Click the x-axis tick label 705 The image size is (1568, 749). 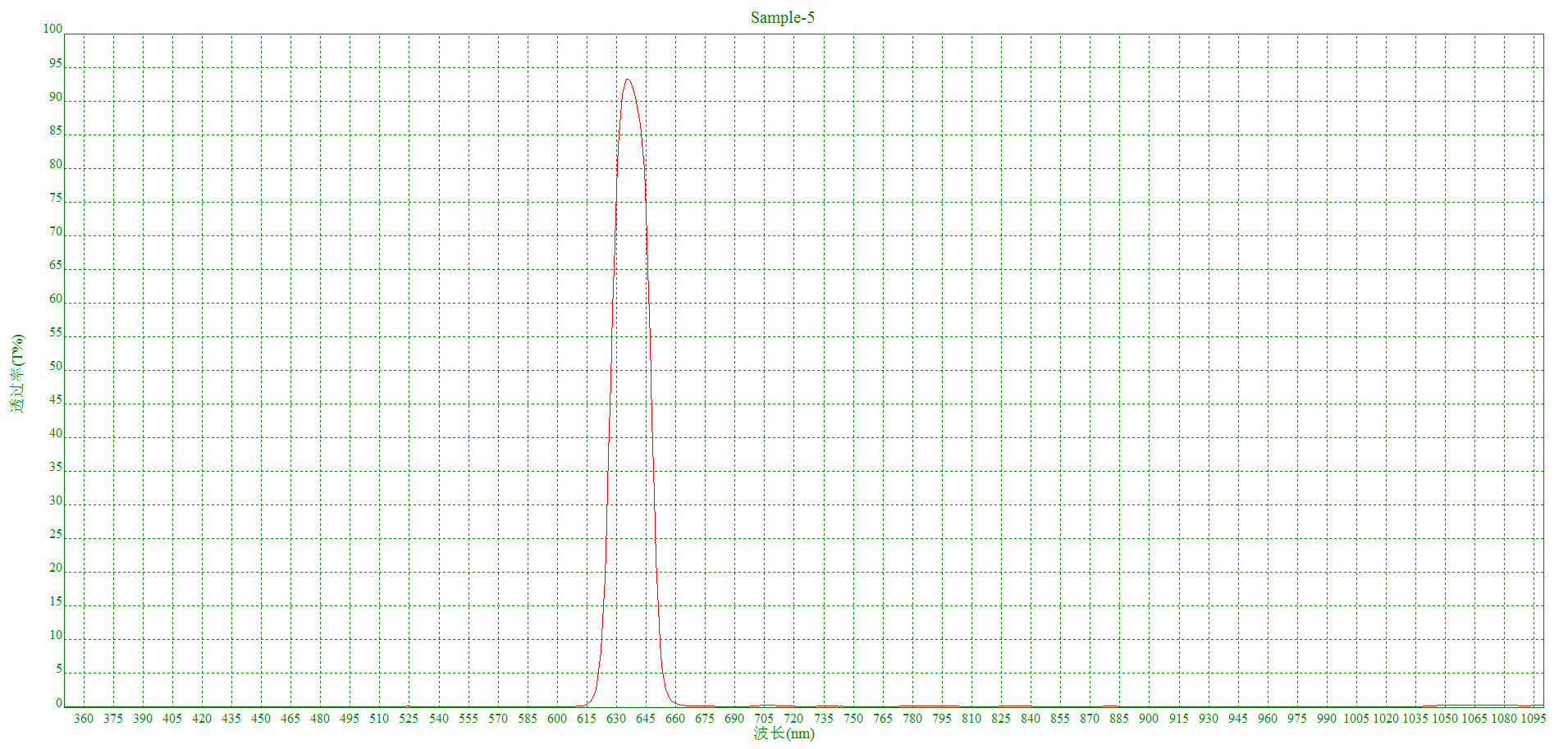[764, 719]
